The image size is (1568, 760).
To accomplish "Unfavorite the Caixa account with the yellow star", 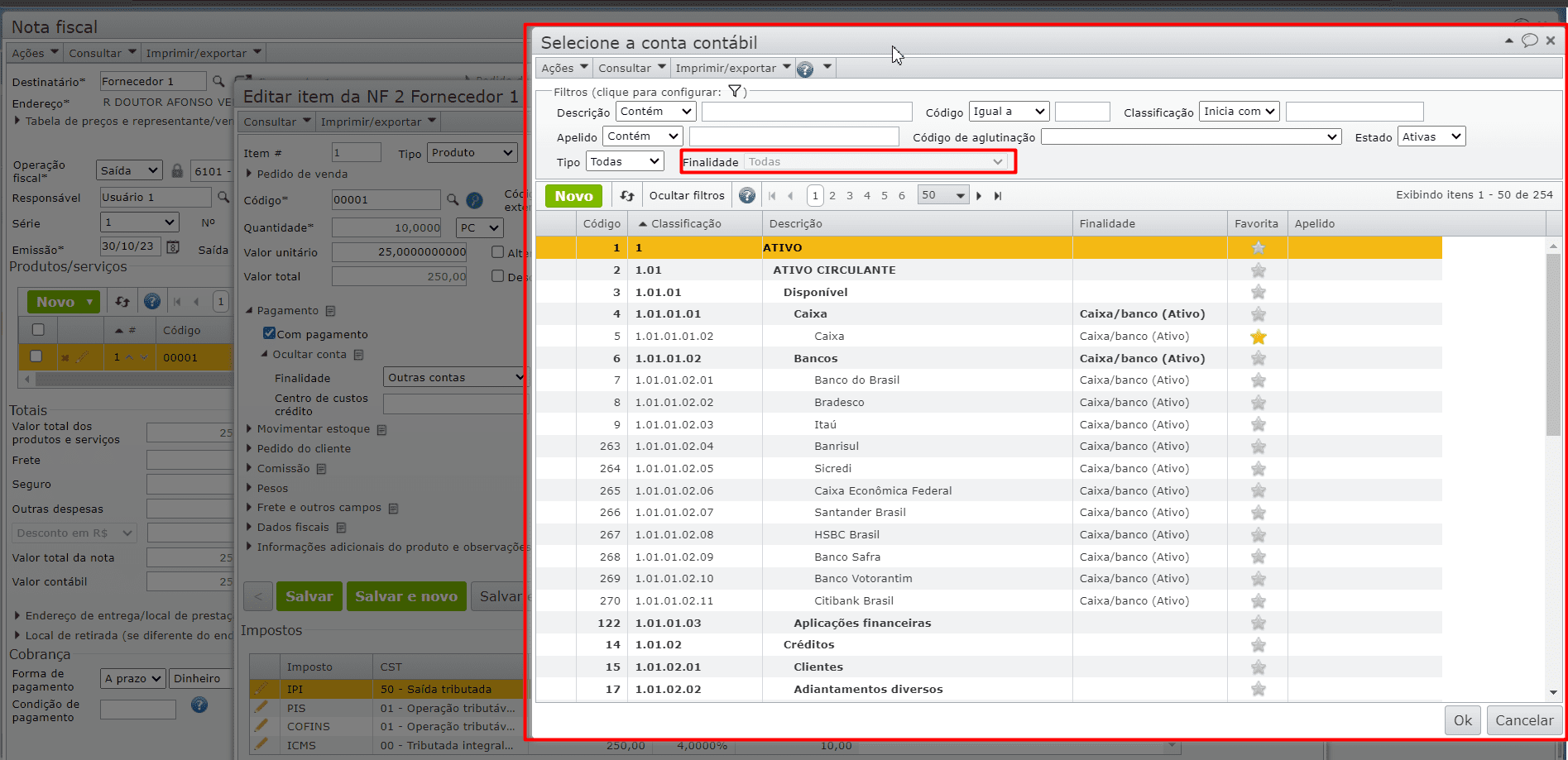I will click(1258, 337).
